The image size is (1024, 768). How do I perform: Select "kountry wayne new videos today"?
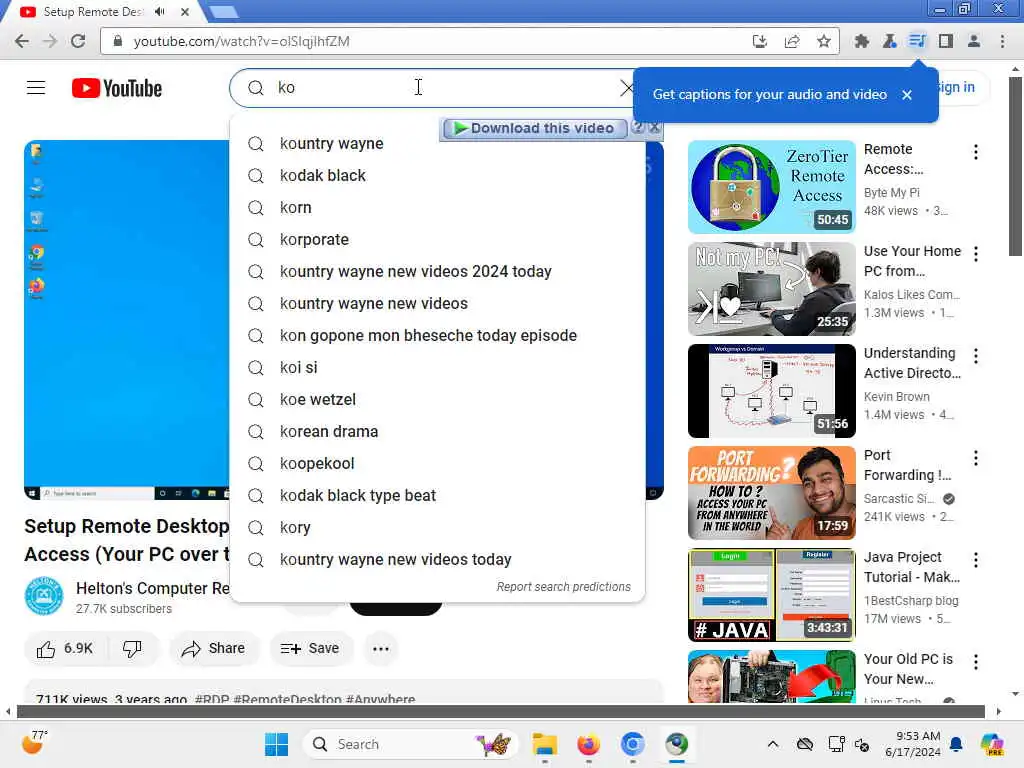pos(437,560)
